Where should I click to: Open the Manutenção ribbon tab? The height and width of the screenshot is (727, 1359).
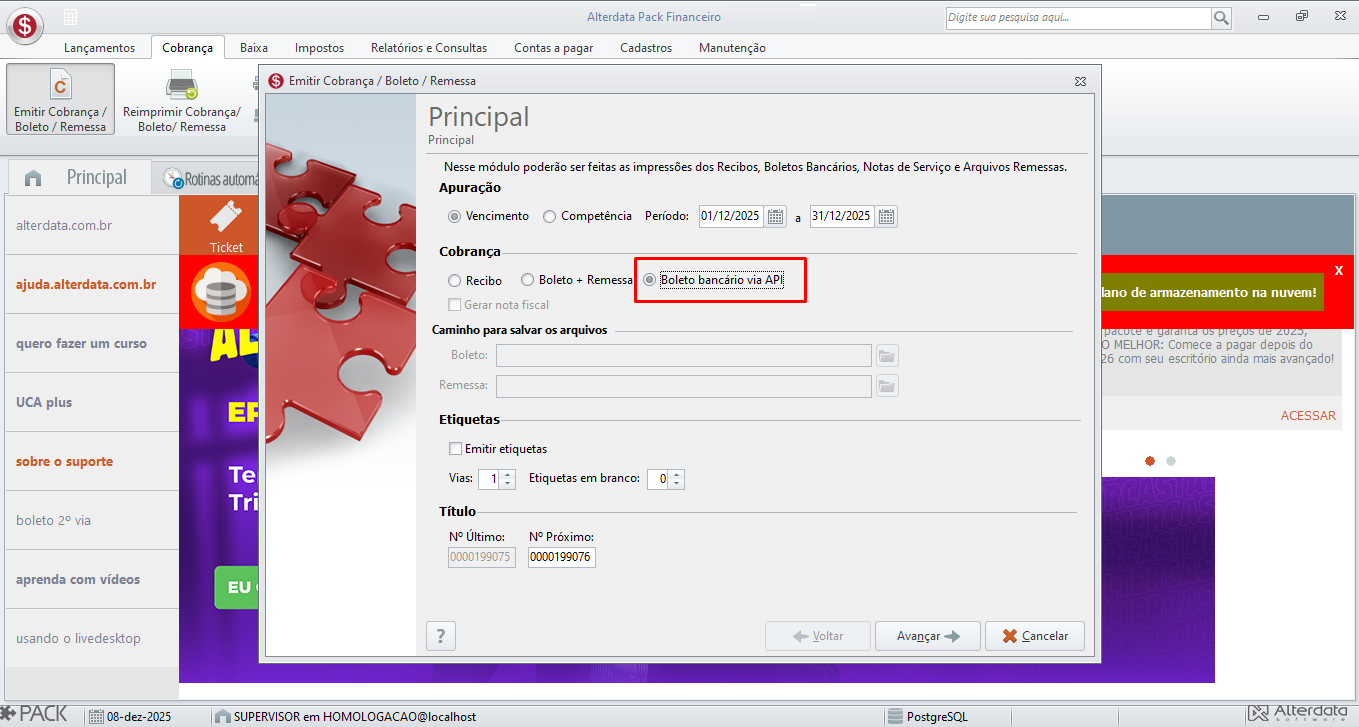[x=732, y=48]
